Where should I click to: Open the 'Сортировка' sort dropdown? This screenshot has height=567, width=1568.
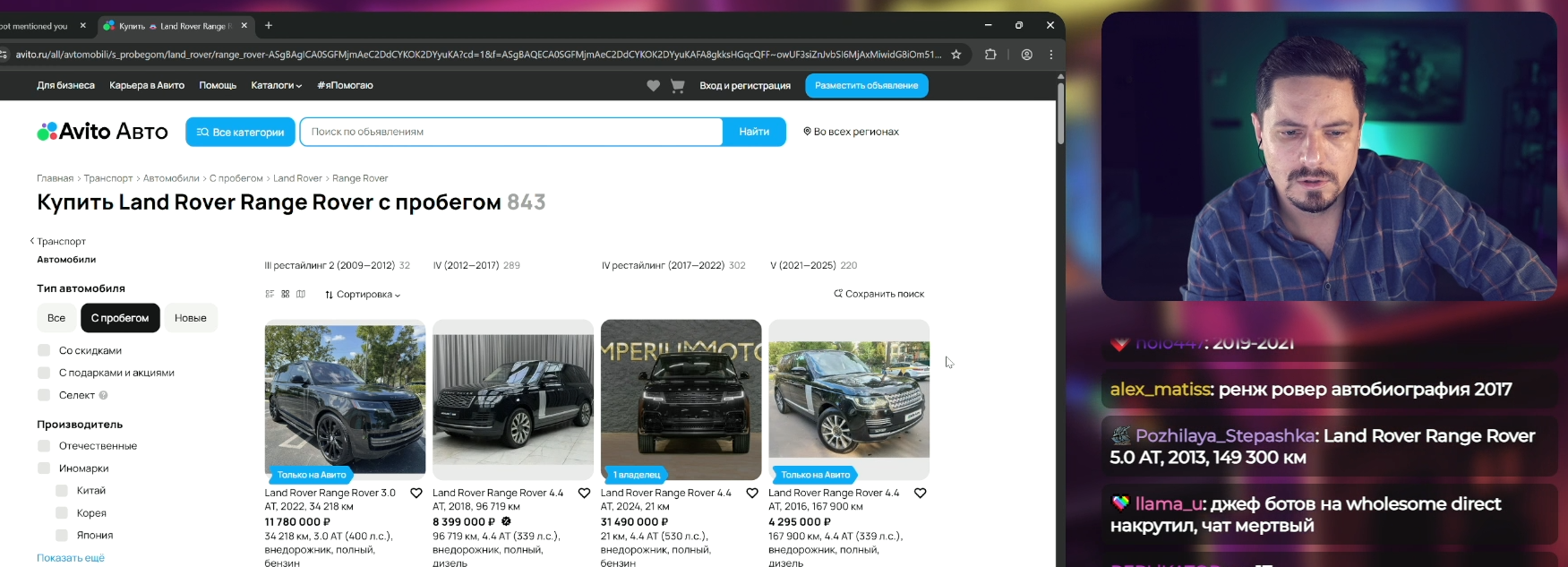pos(363,295)
